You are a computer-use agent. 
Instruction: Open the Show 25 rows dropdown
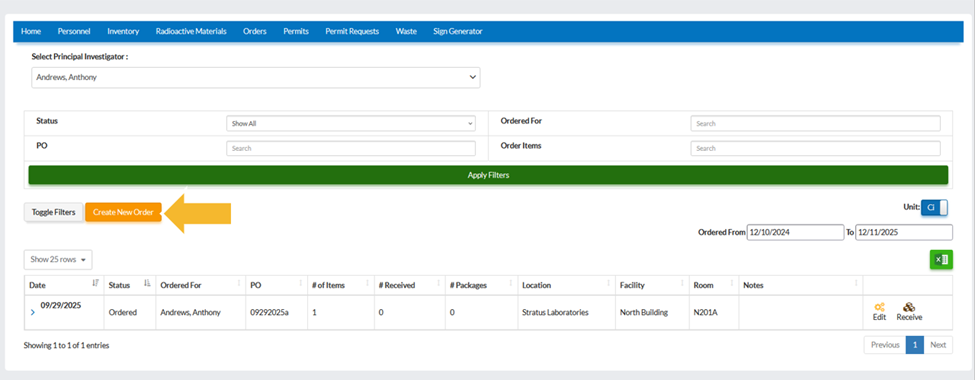(x=58, y=259)
